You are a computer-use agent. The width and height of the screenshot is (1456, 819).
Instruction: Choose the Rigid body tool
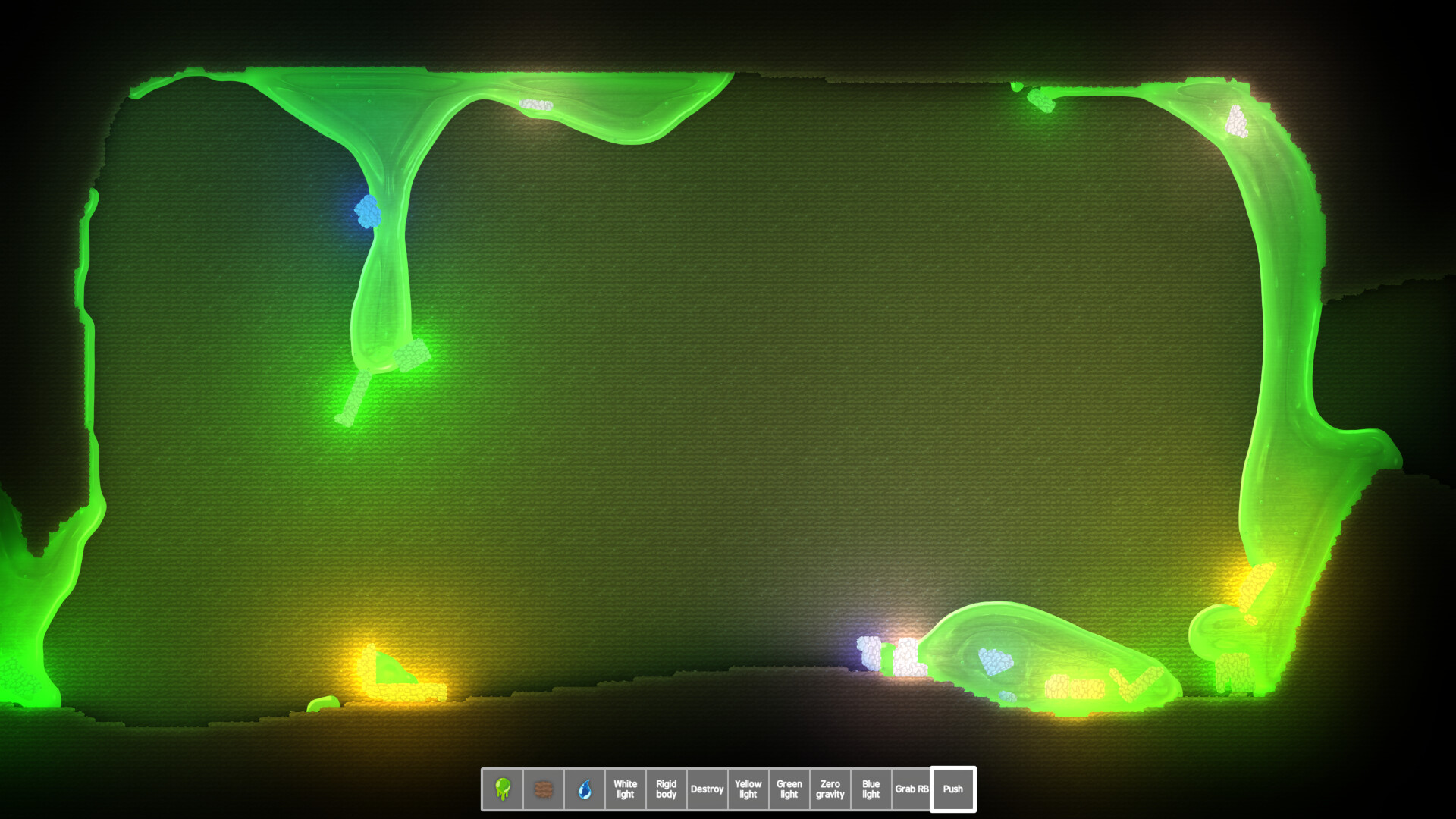(666, 789)
